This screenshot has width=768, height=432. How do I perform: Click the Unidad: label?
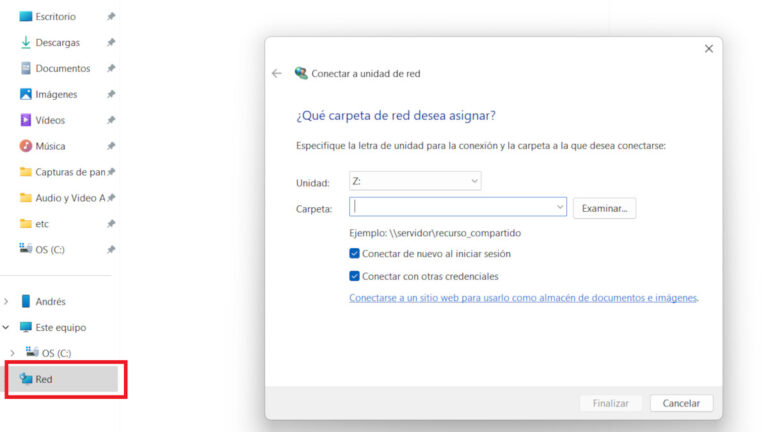tap(312, 183)
